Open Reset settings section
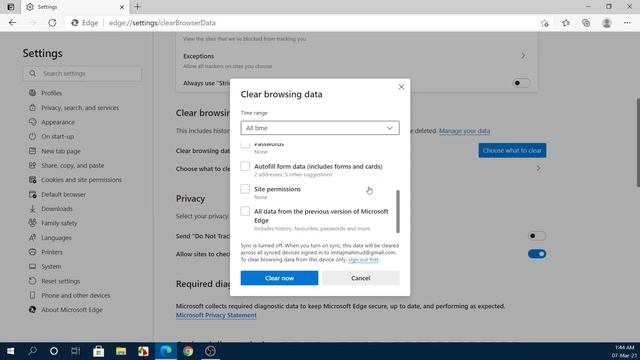The width and height of the screenshot is (640, 360). (x=60, y=281)
